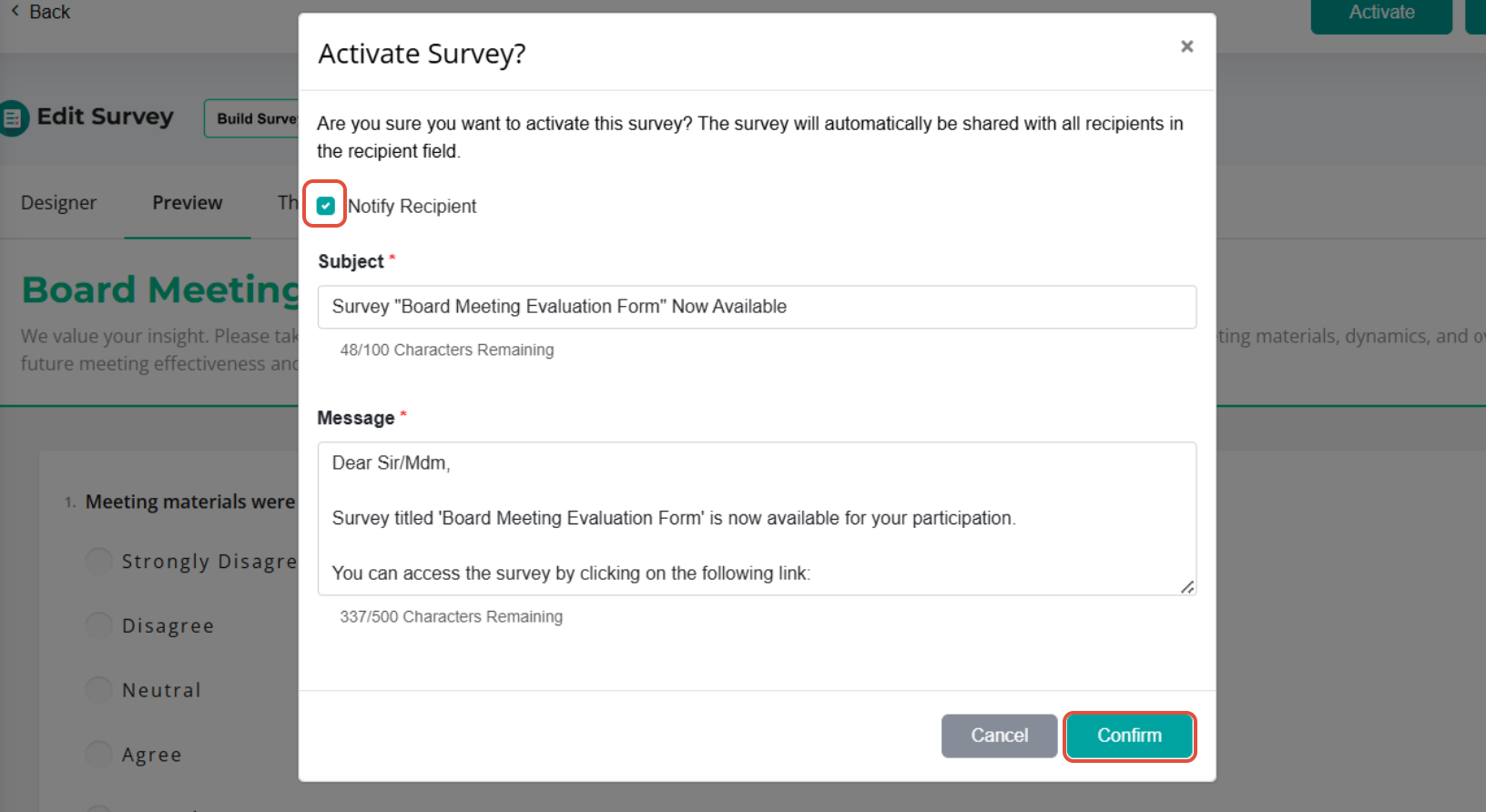Choose the Neutral radio option
The width and height of the screenshot is (1486, 812).
point(98,690)
